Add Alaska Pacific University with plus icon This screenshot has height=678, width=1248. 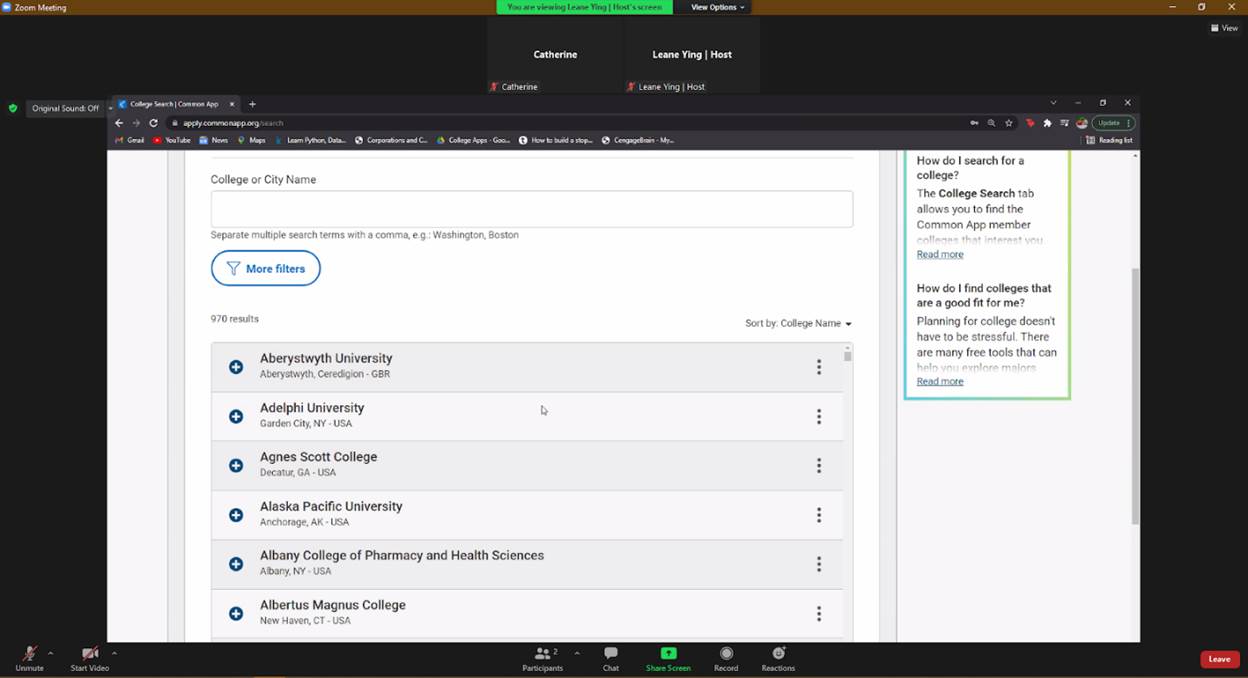pyautogui.click(x=236, y=515)
